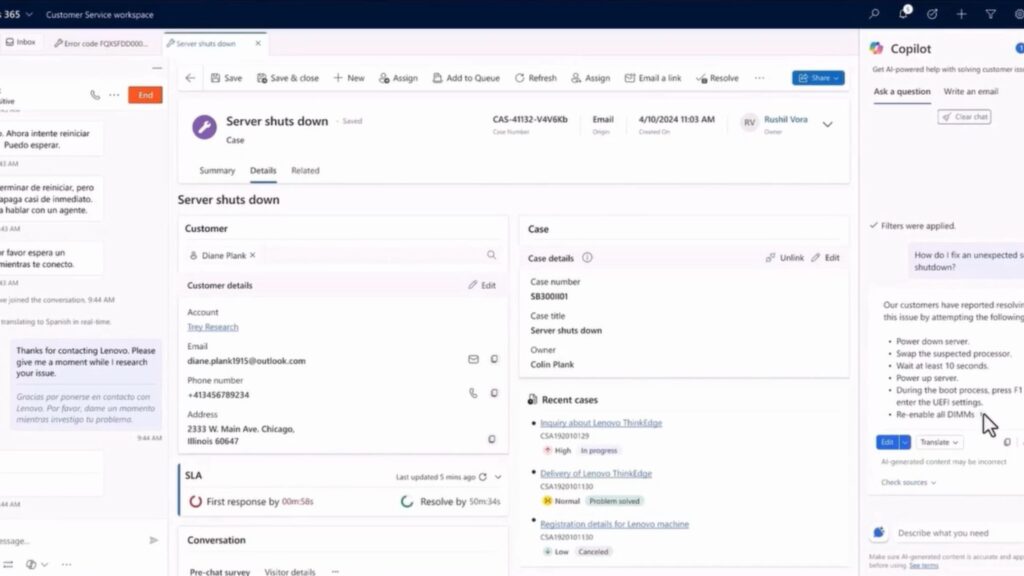Click the Refresh icon in the case toolbar

pos(519,78)
